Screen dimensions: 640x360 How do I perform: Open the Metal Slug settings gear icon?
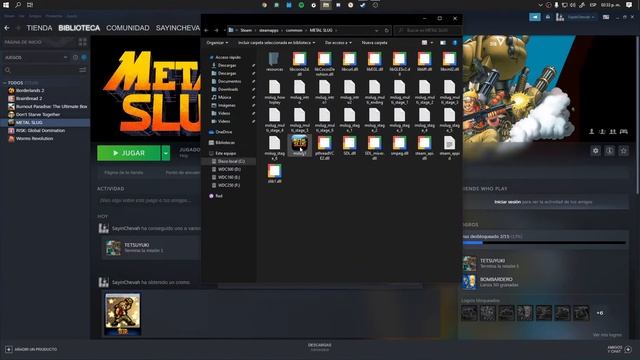point(596,151)
